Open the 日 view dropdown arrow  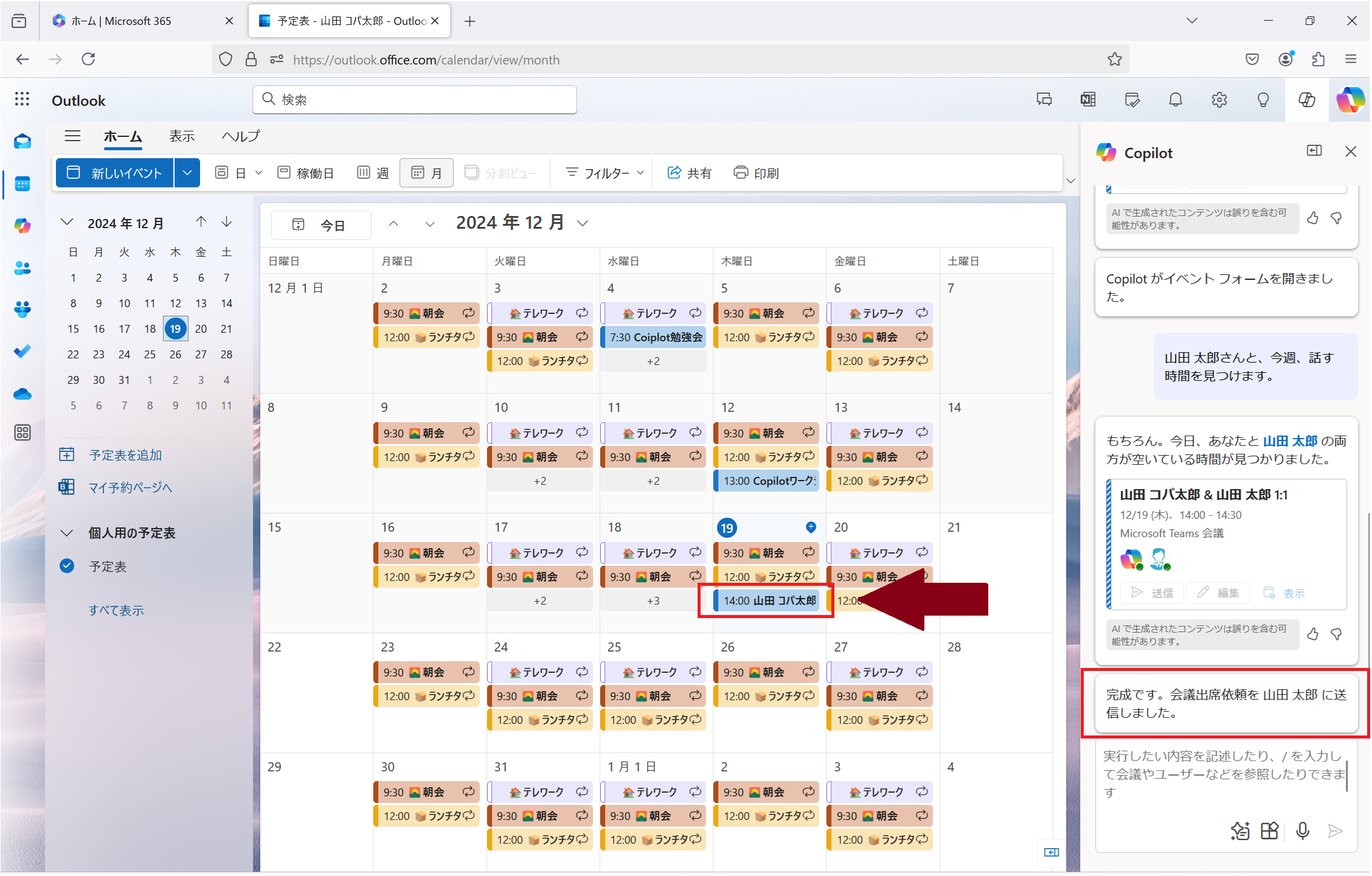coord(258,173)
